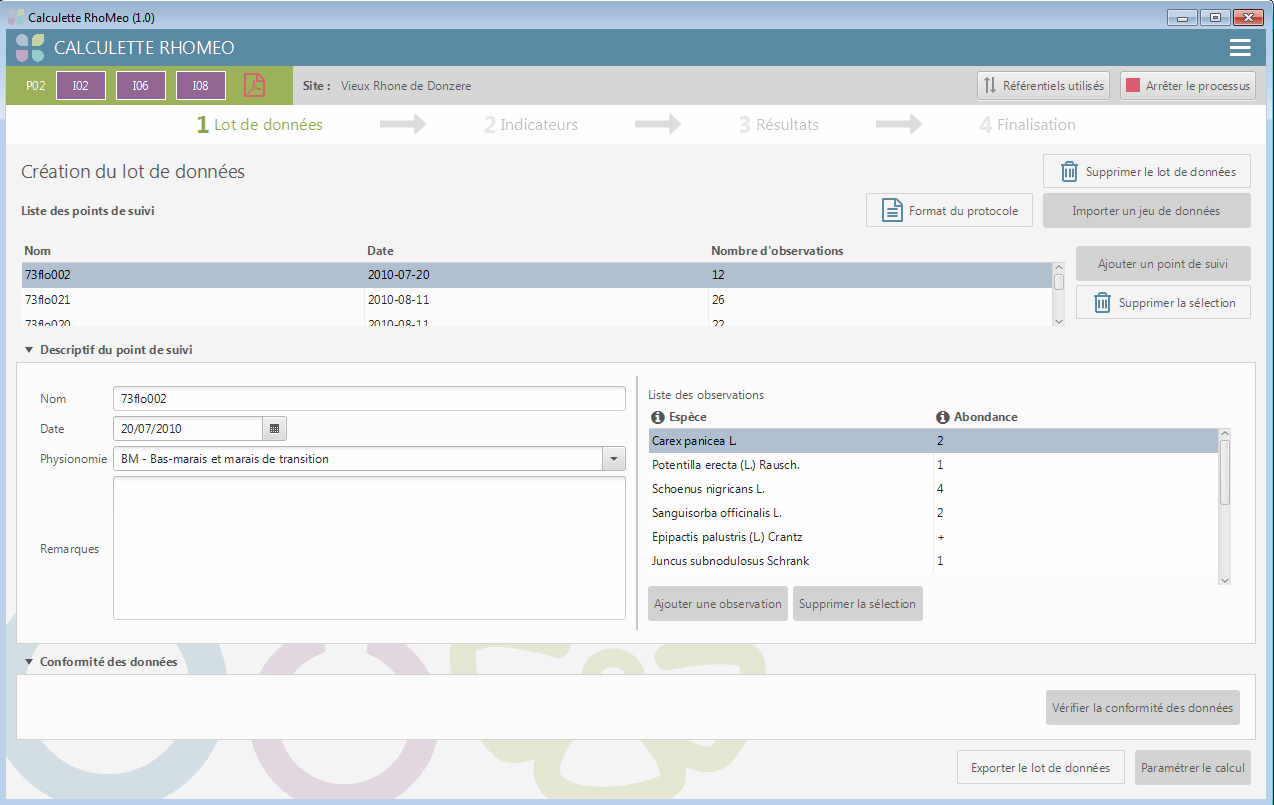Select the I08 indicator badge

(201, 86)
